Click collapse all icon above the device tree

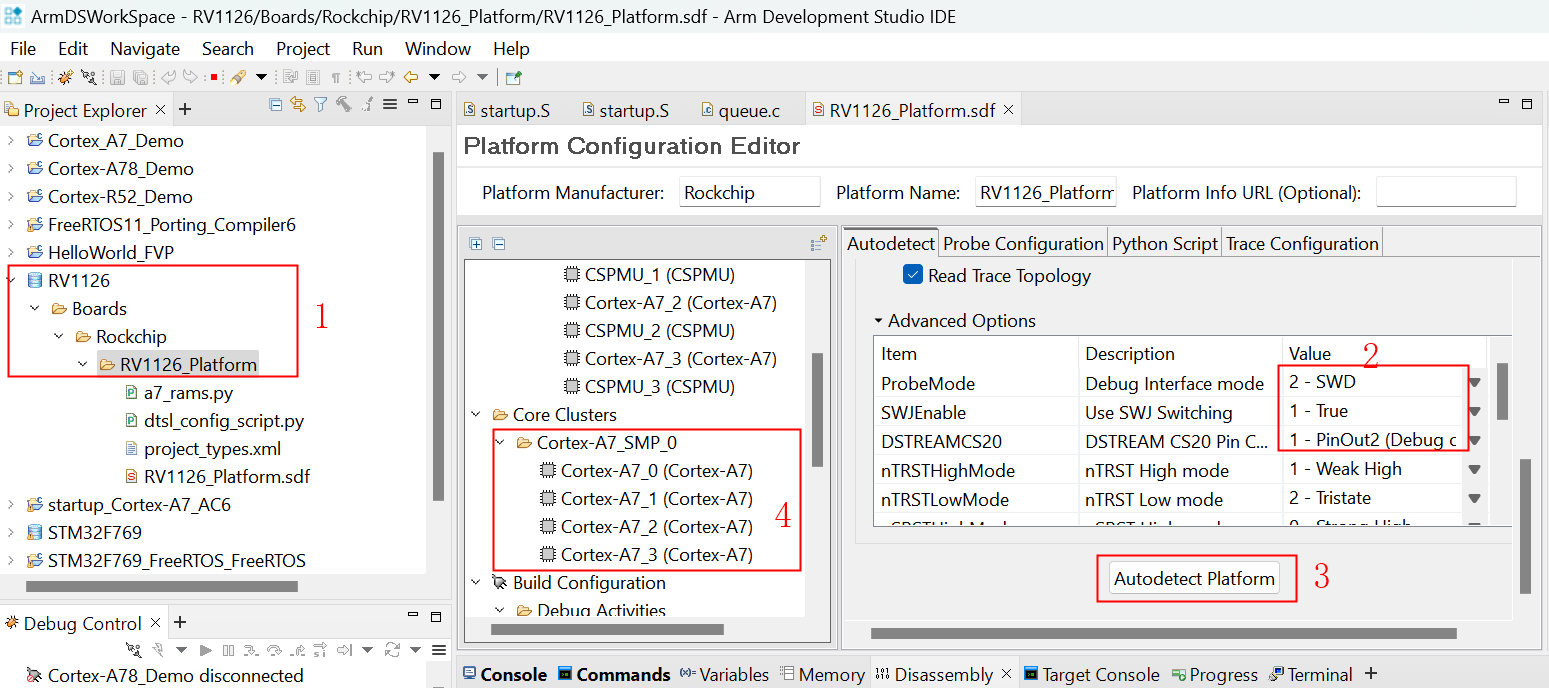[x=498, y=243]
